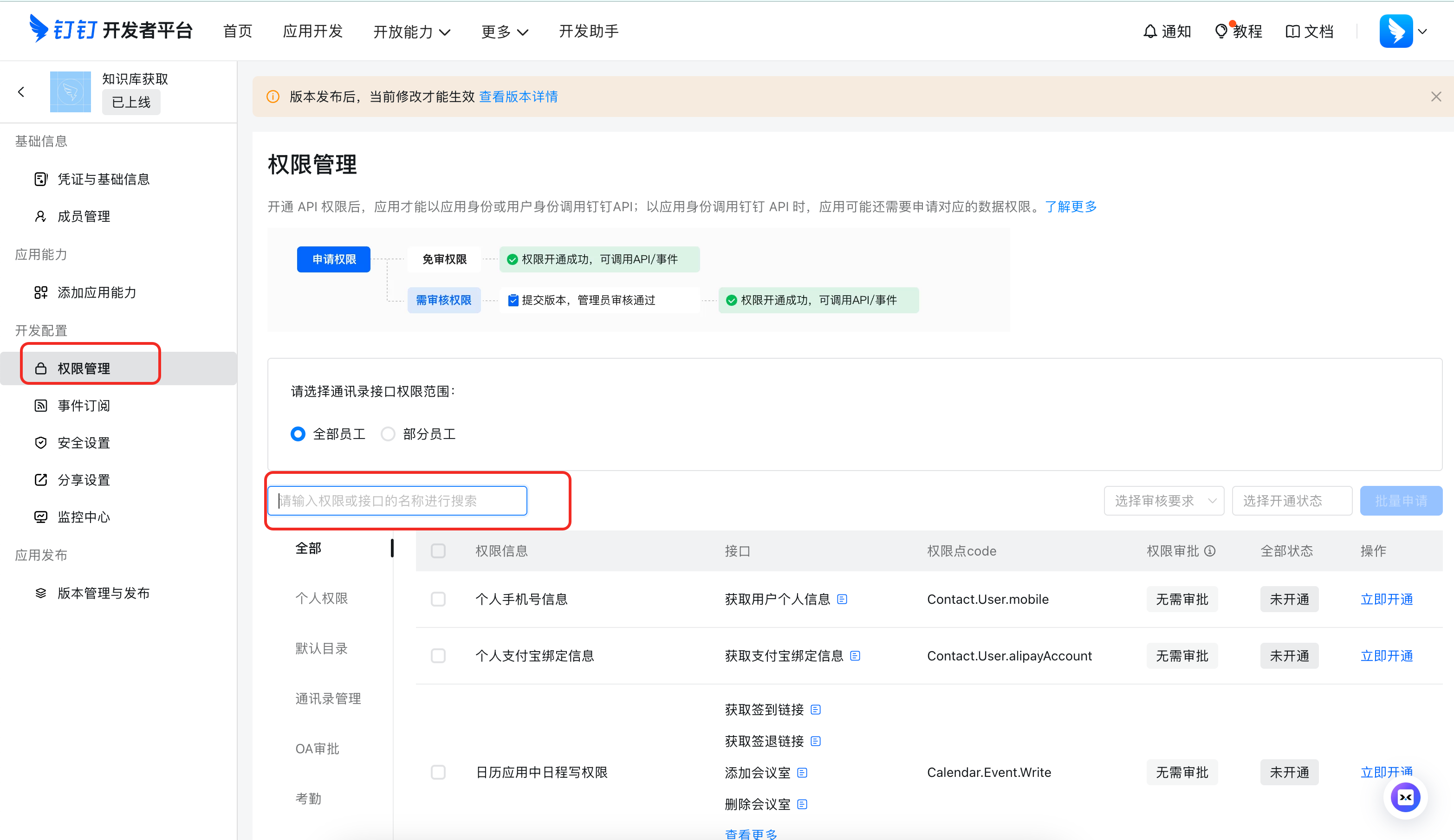Open 分享设置 in the sidebar
This screenshot has height=840, width=1454.
[x=83, y=479]
